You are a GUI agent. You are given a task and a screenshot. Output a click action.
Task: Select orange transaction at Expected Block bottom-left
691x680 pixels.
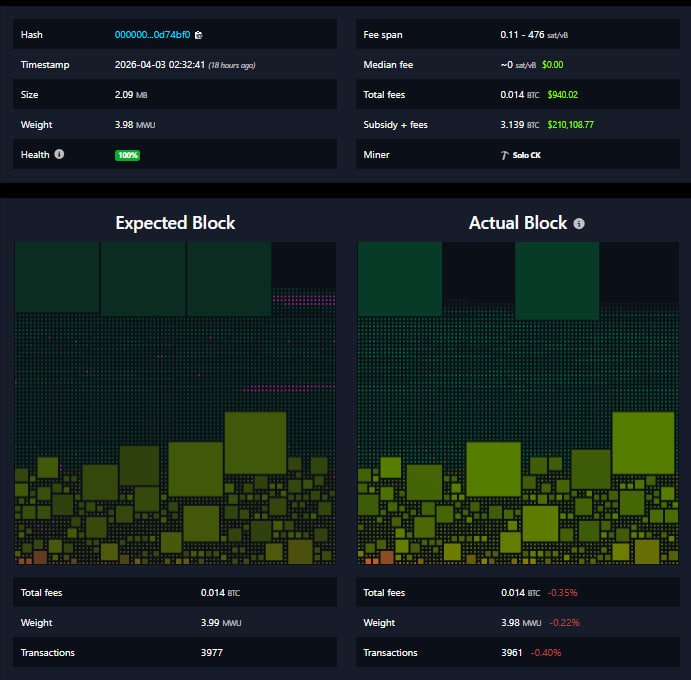[40, 557]
